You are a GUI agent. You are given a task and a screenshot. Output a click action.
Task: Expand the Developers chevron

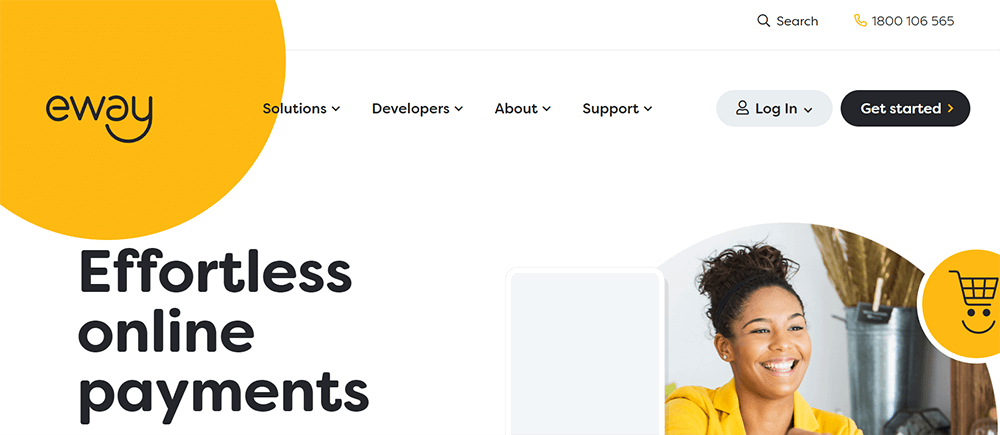[459, 109]
